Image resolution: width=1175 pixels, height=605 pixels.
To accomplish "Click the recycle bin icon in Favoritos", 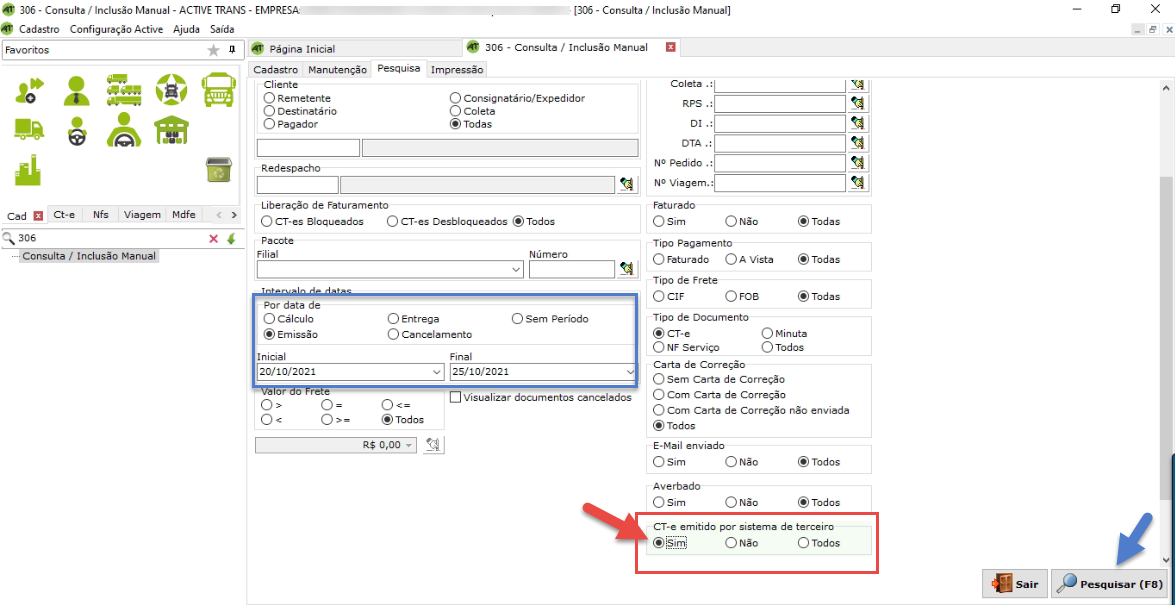I will point(218,171).
